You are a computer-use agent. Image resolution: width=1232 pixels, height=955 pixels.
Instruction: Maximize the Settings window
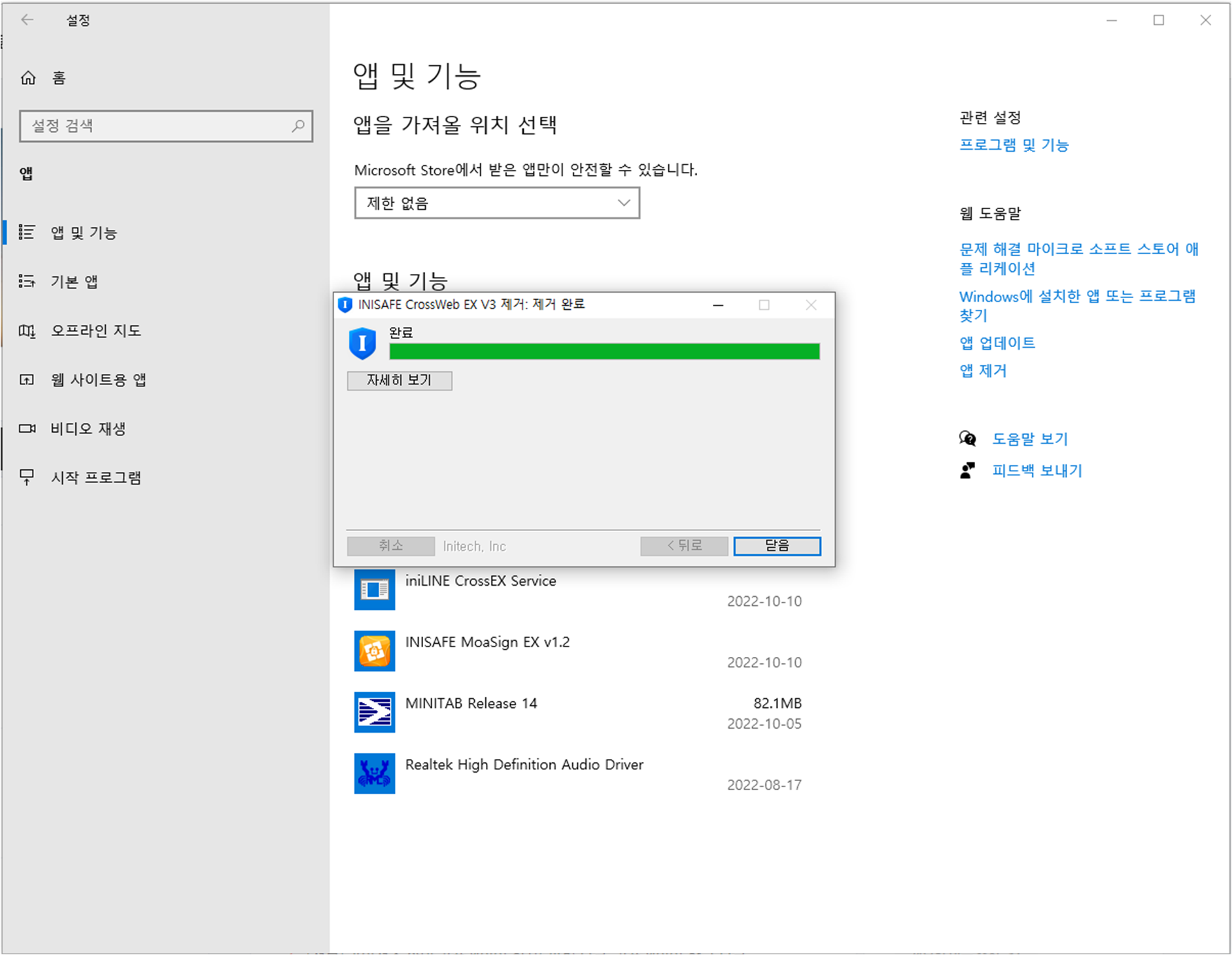coord(1159,20)
